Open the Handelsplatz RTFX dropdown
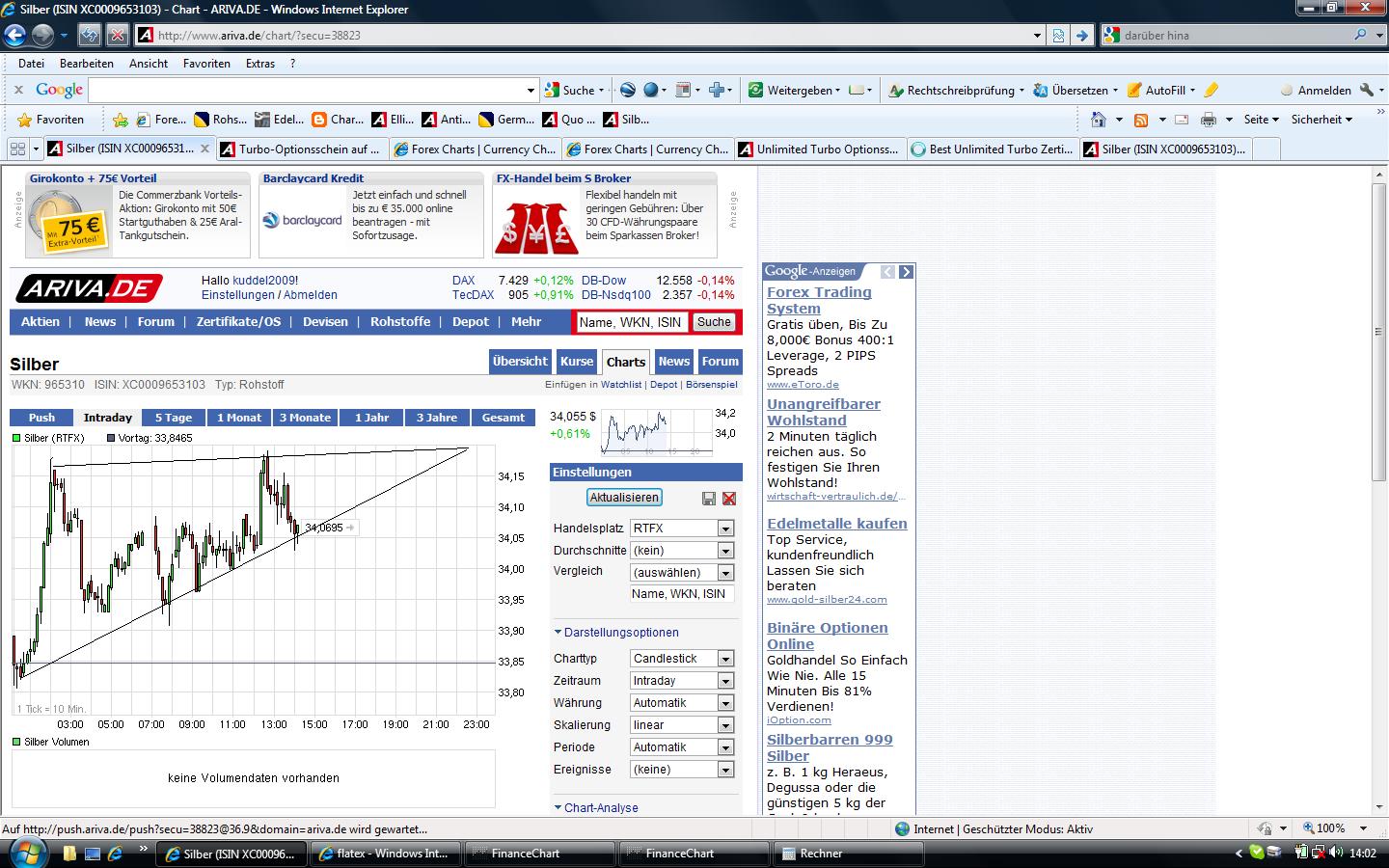Image resolution: width=1389 pixels, height=868 pixels. pos(682,529)
